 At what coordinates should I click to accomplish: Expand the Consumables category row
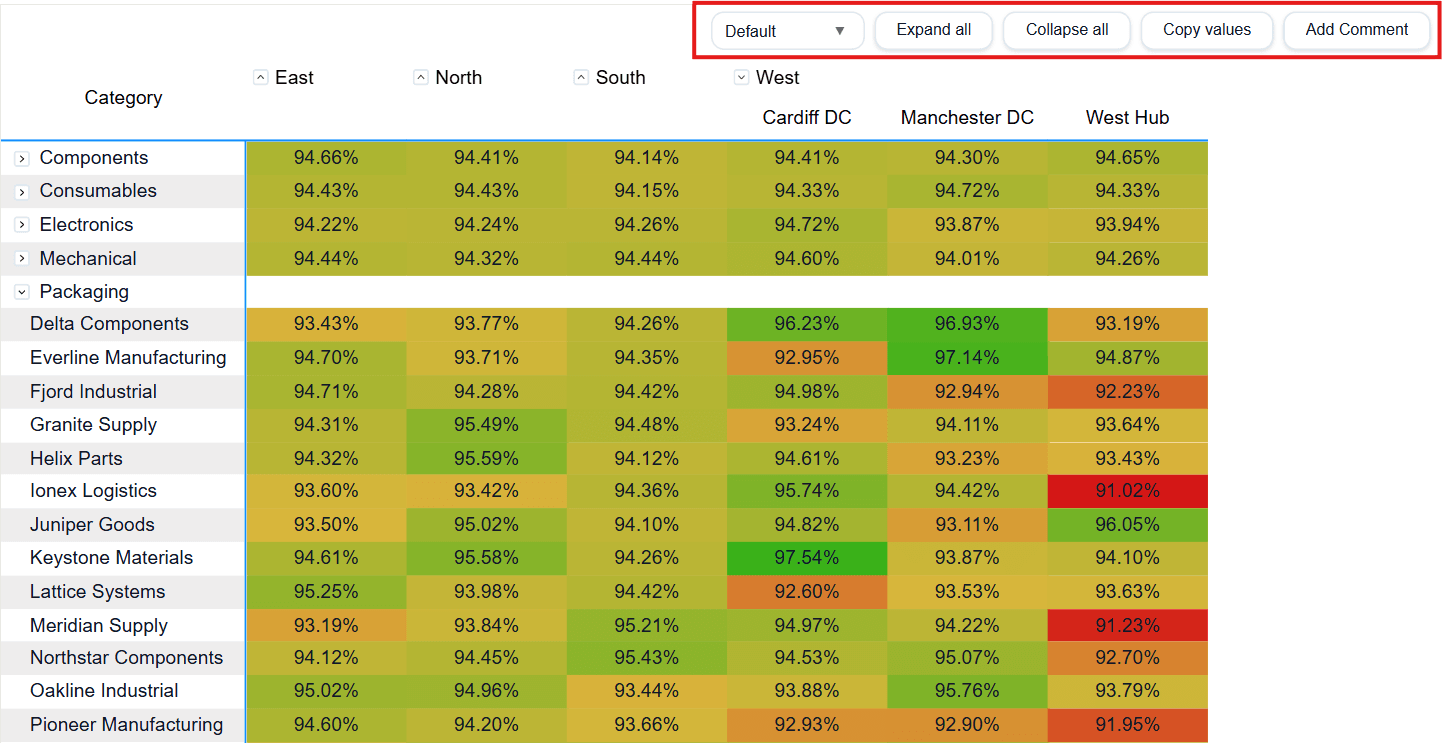click(22, 192)
